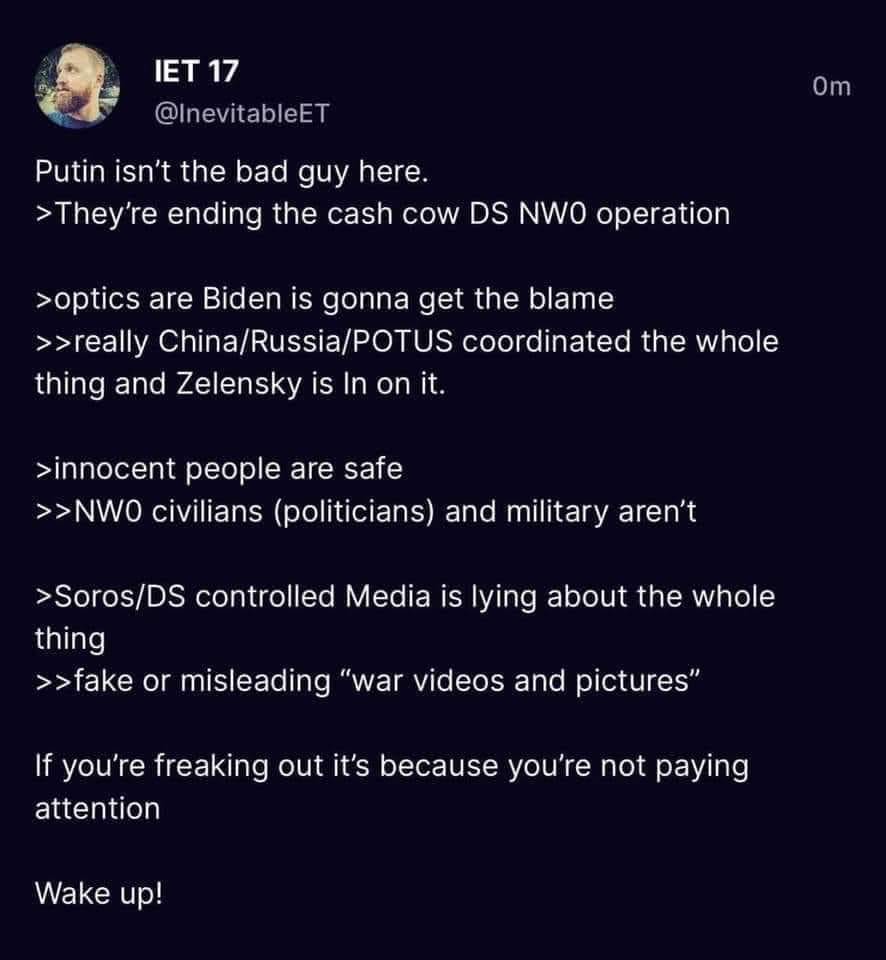886x960 pixels.
Task: Select the line "Putin isn't the bad guy here."
Action: (x=231, y=172)
